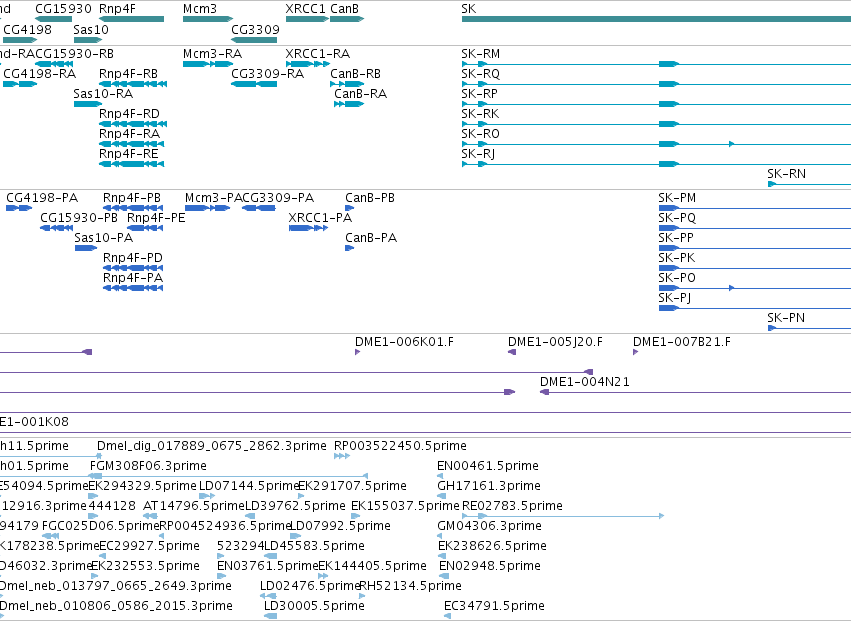The image size is (851, 621).
Task: Click the CG15930 gene label in top track
Action: coord(63,9)
